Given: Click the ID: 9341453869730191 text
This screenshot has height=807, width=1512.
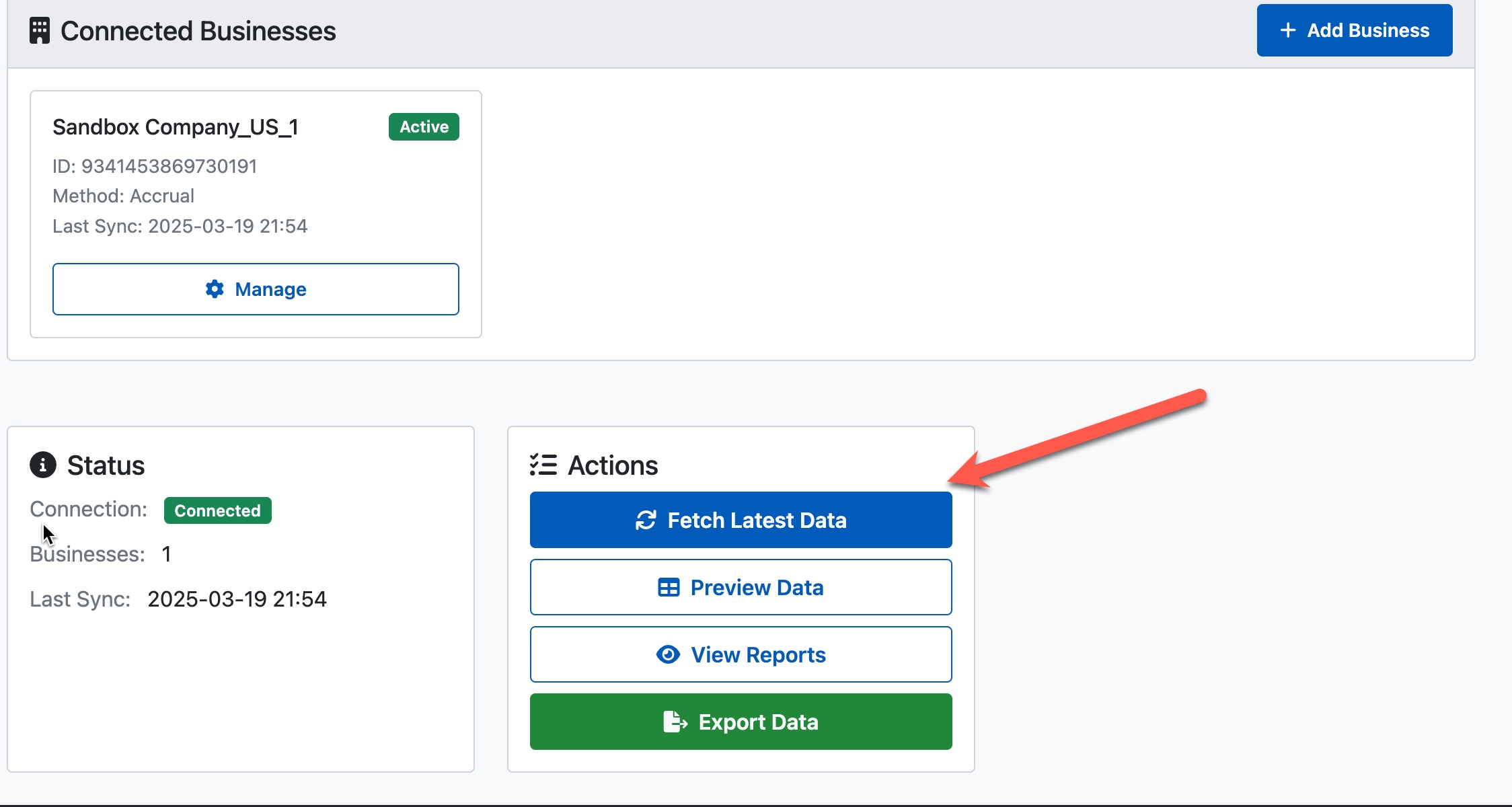Looking at the screenshot, I should click(x=155, y=166).
